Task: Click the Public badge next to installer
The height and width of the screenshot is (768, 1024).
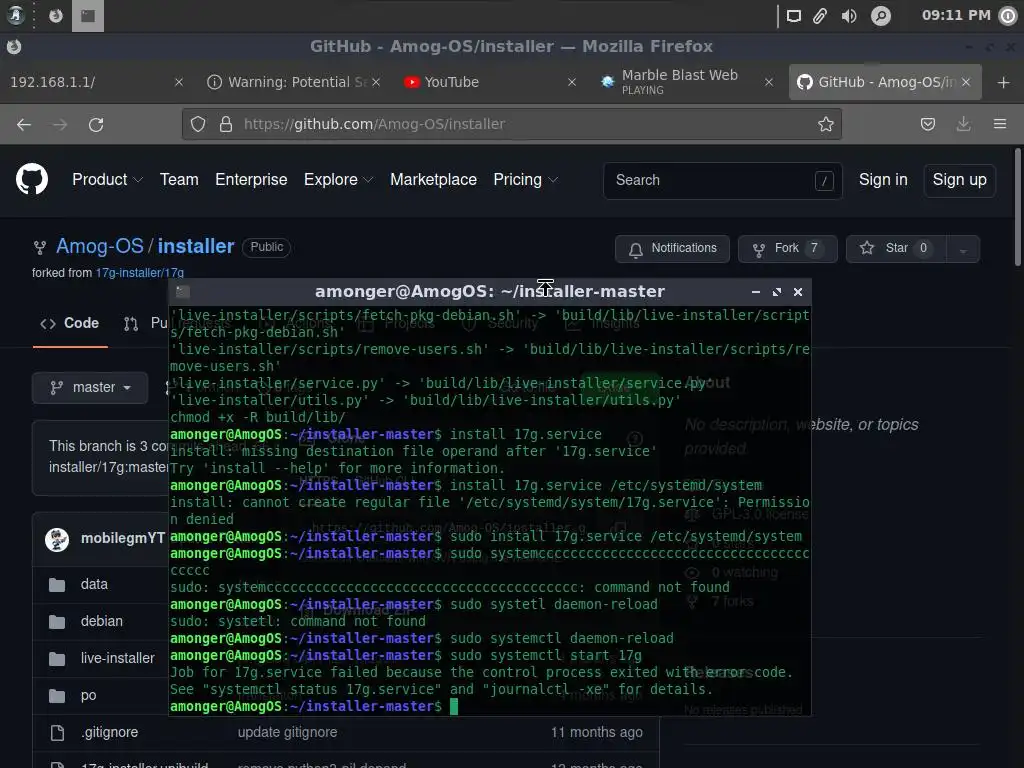Action: 266,247
